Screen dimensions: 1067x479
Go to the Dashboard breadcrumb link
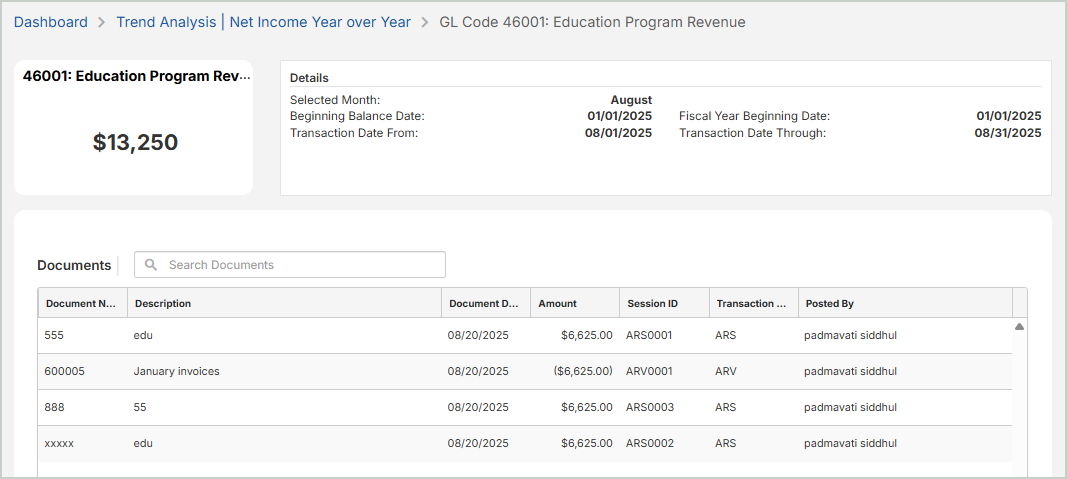pos(50,22)
